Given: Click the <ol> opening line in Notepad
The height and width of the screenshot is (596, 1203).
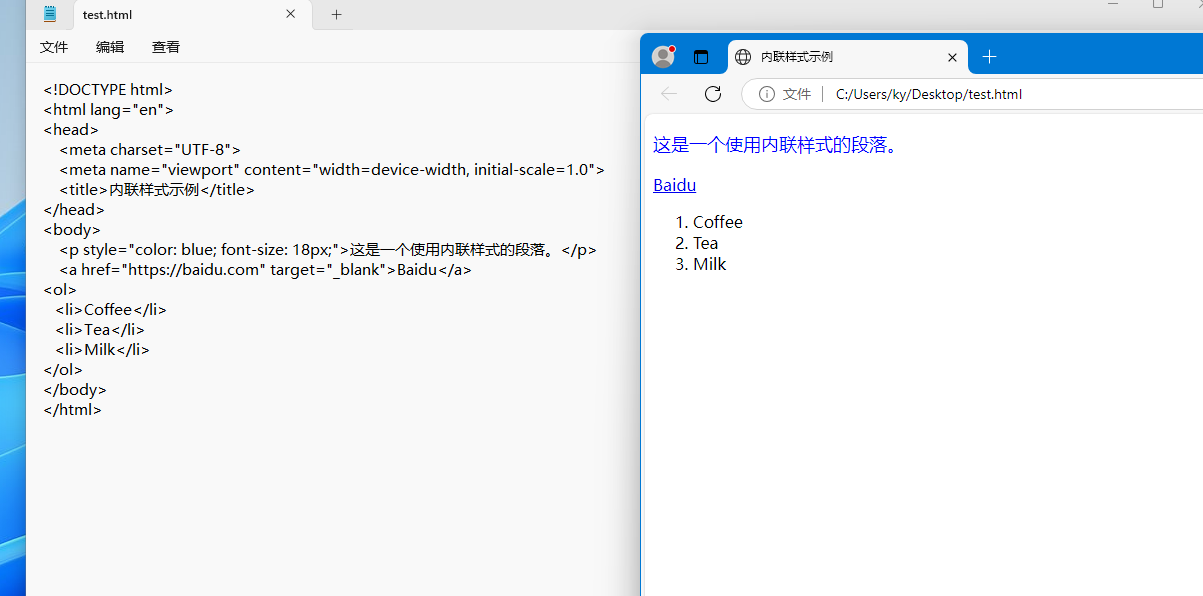Looking at the screenshot, I should (x=59, y=289).
